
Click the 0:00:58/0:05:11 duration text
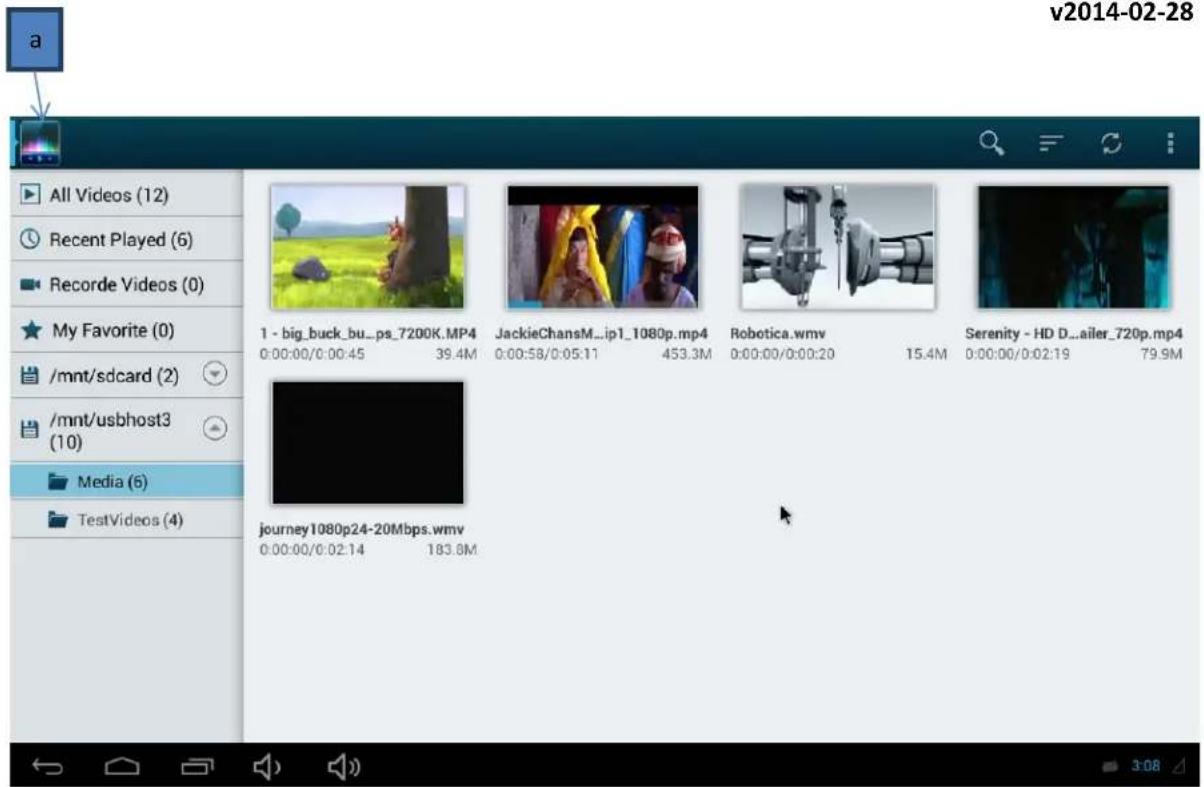coord(547,354)
